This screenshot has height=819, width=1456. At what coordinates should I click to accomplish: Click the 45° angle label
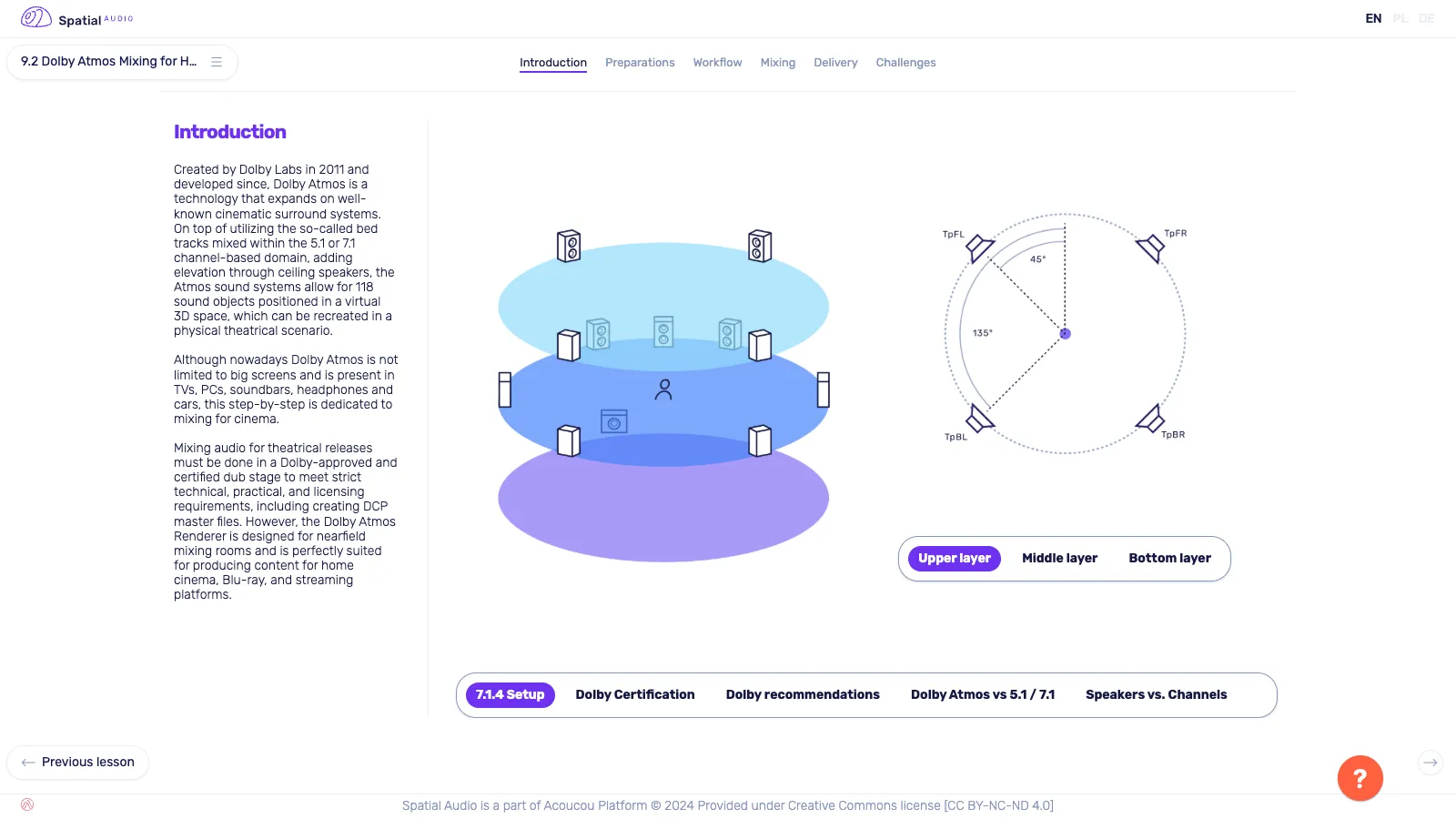[x=1038, y=259]
